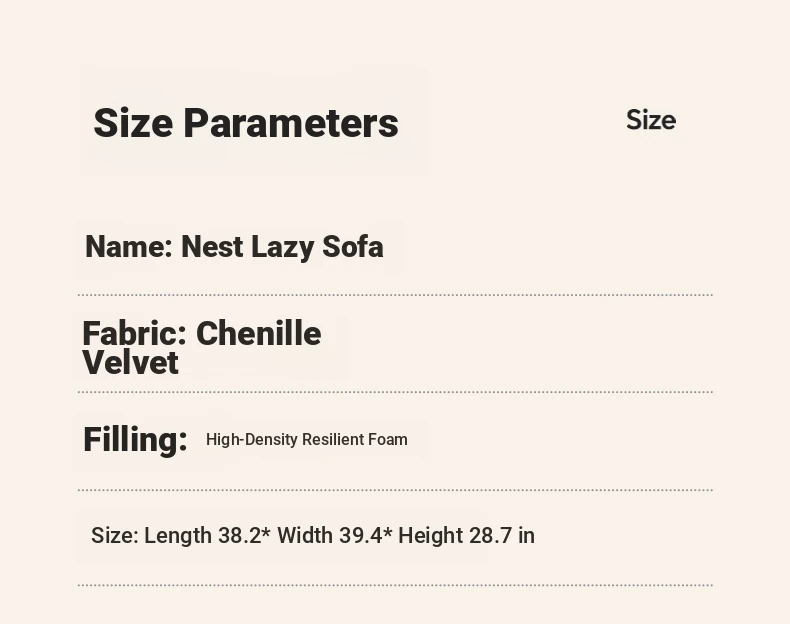Screen dimensions: 790x624
Task: Click the "Height 28.7 in" dimension
Action: tap(467, 536)
